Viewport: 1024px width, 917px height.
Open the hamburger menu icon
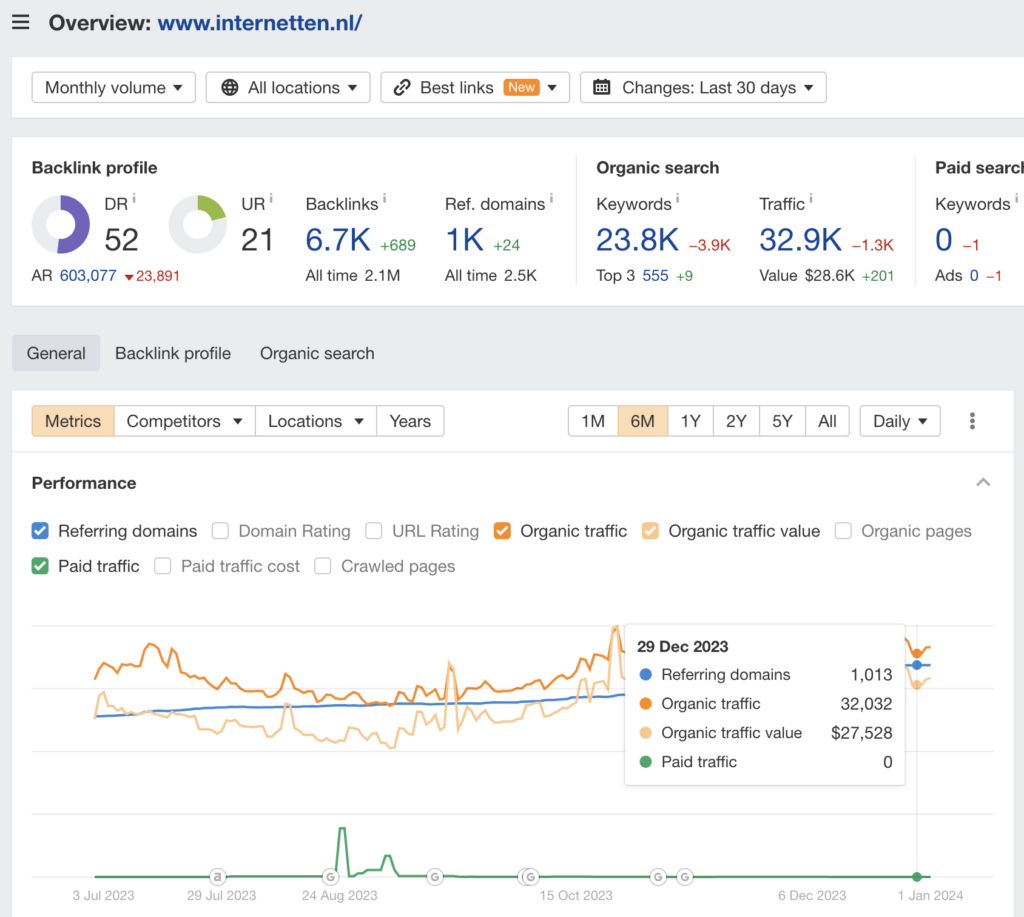[20, 23]
